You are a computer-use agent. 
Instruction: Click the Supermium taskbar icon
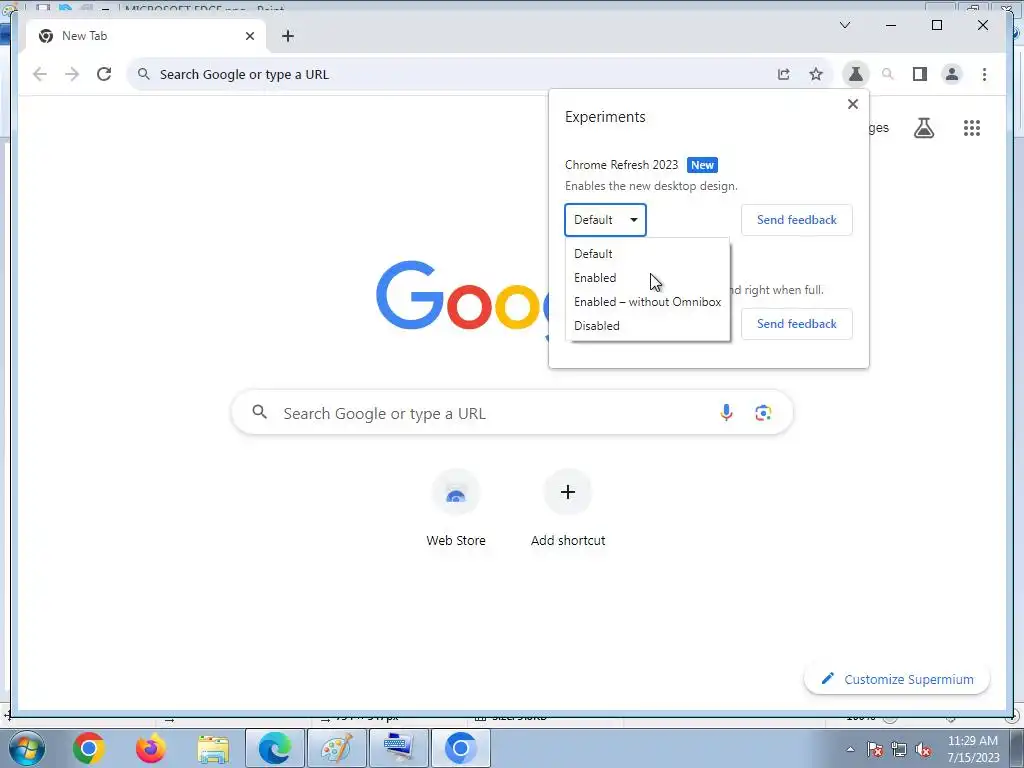point(460,748)
